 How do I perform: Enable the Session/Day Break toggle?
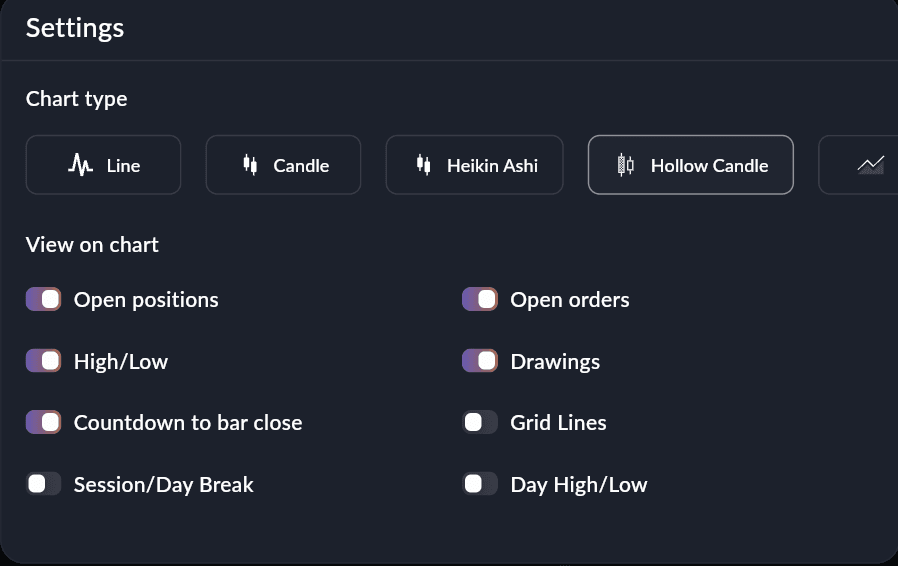pos(44,484)
